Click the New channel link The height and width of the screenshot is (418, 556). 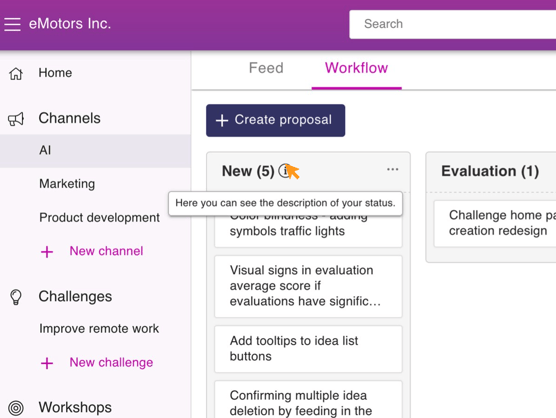[x=106, y=251]
